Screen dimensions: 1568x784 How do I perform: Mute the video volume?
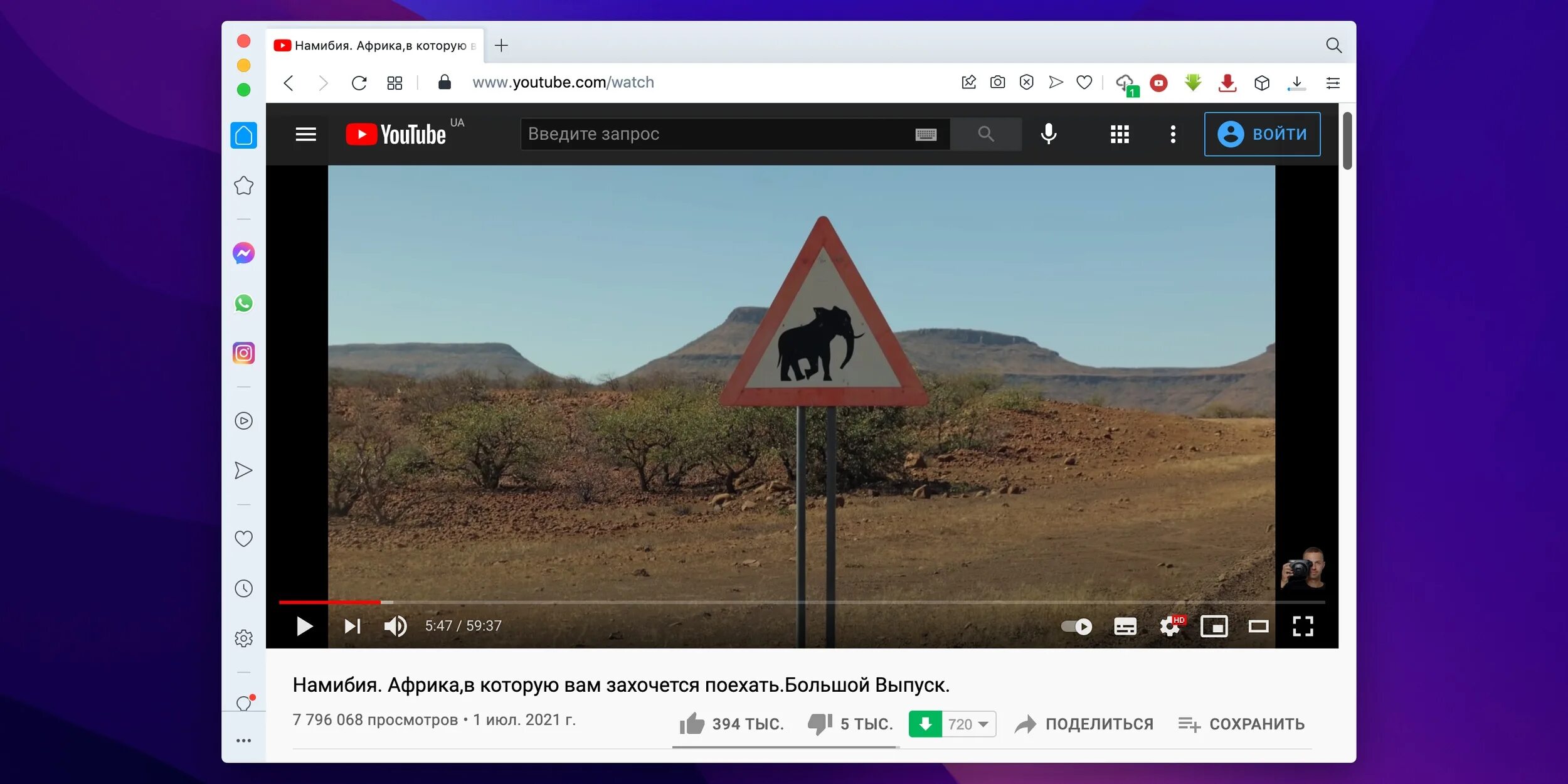coord(395,626)
